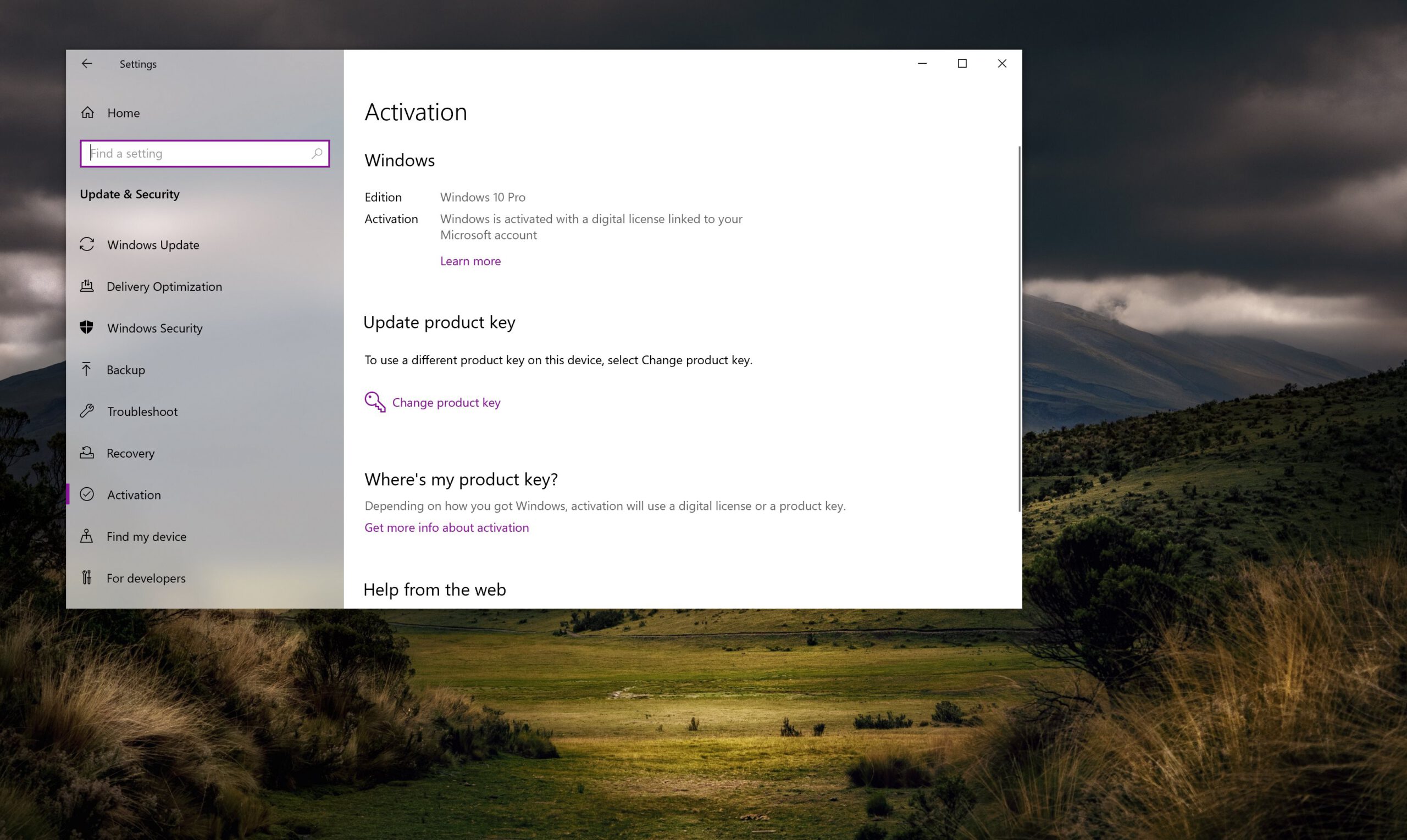Click the For developers tools icon
Viewport: 1407px width, 840px height.
(87, 578)
